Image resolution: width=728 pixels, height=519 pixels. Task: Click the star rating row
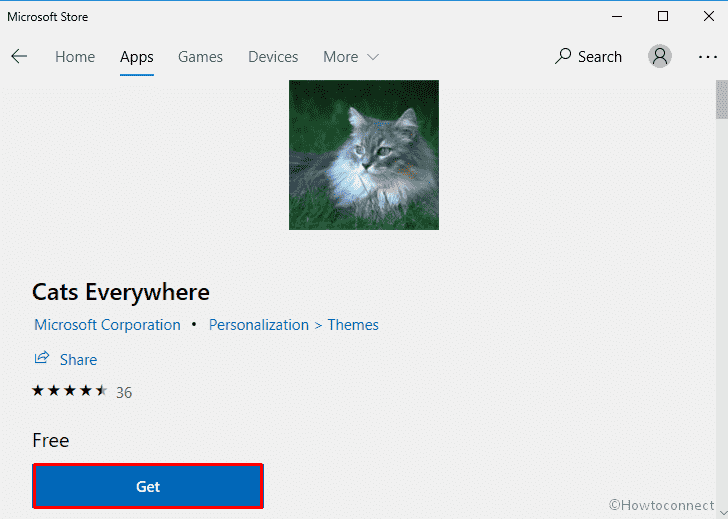[x=70, y=391]
